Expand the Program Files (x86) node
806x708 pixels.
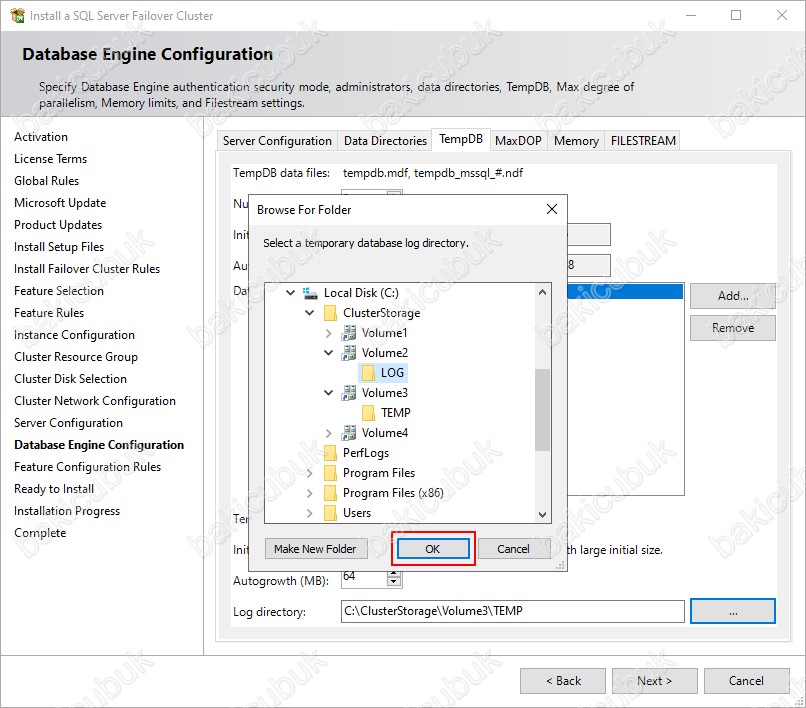[309, 493]
